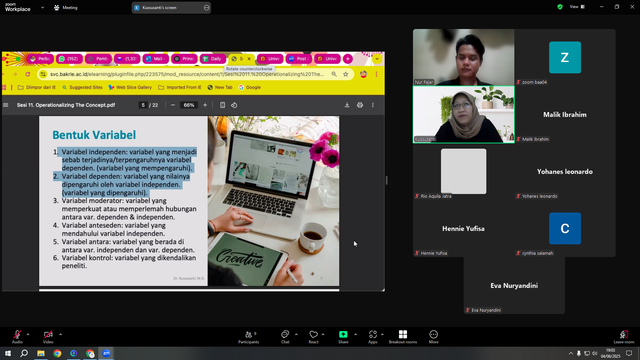This screenshot has height=360, width=640.
Task: Expand apps chevron beside Apps
Action: [382, 334]
